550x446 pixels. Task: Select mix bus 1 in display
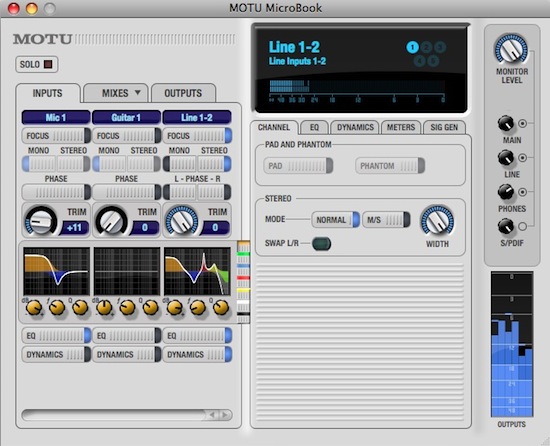click(x=412, y=47)
